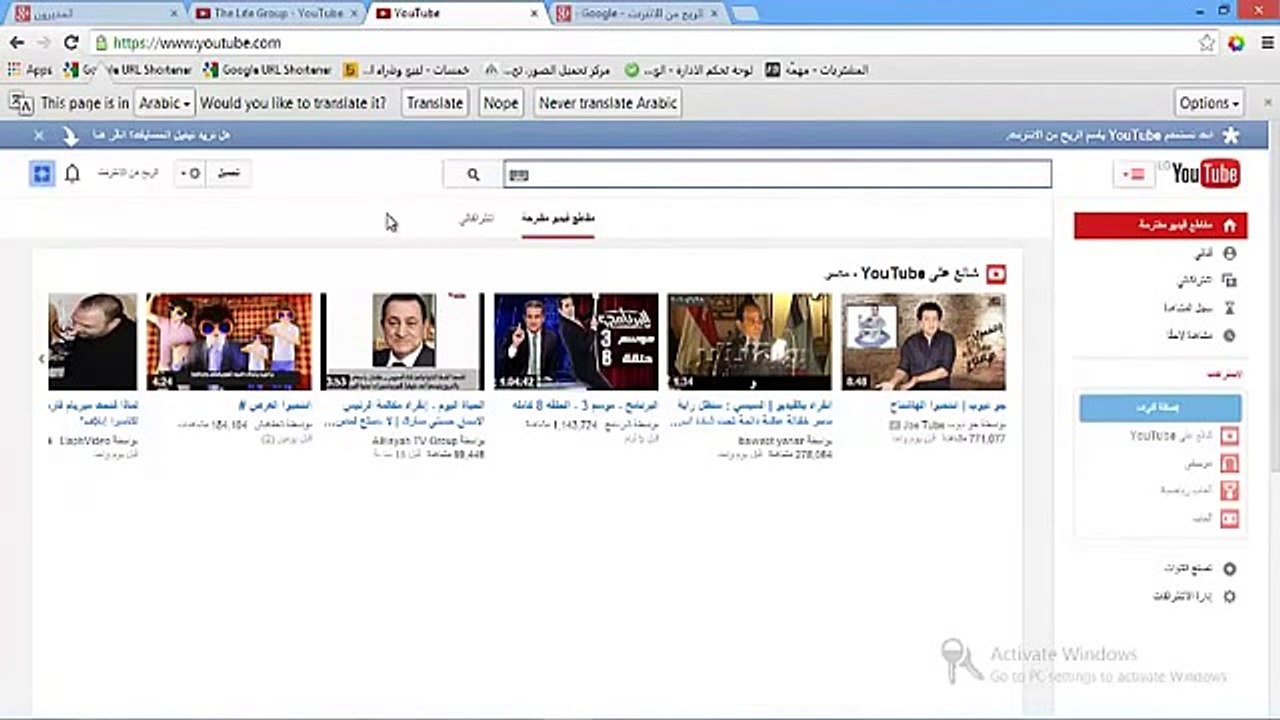This screenshot has height=720, width=1280.
Task: Open the notifications bell
Action: pyautogui.click(x=72, y=174)
